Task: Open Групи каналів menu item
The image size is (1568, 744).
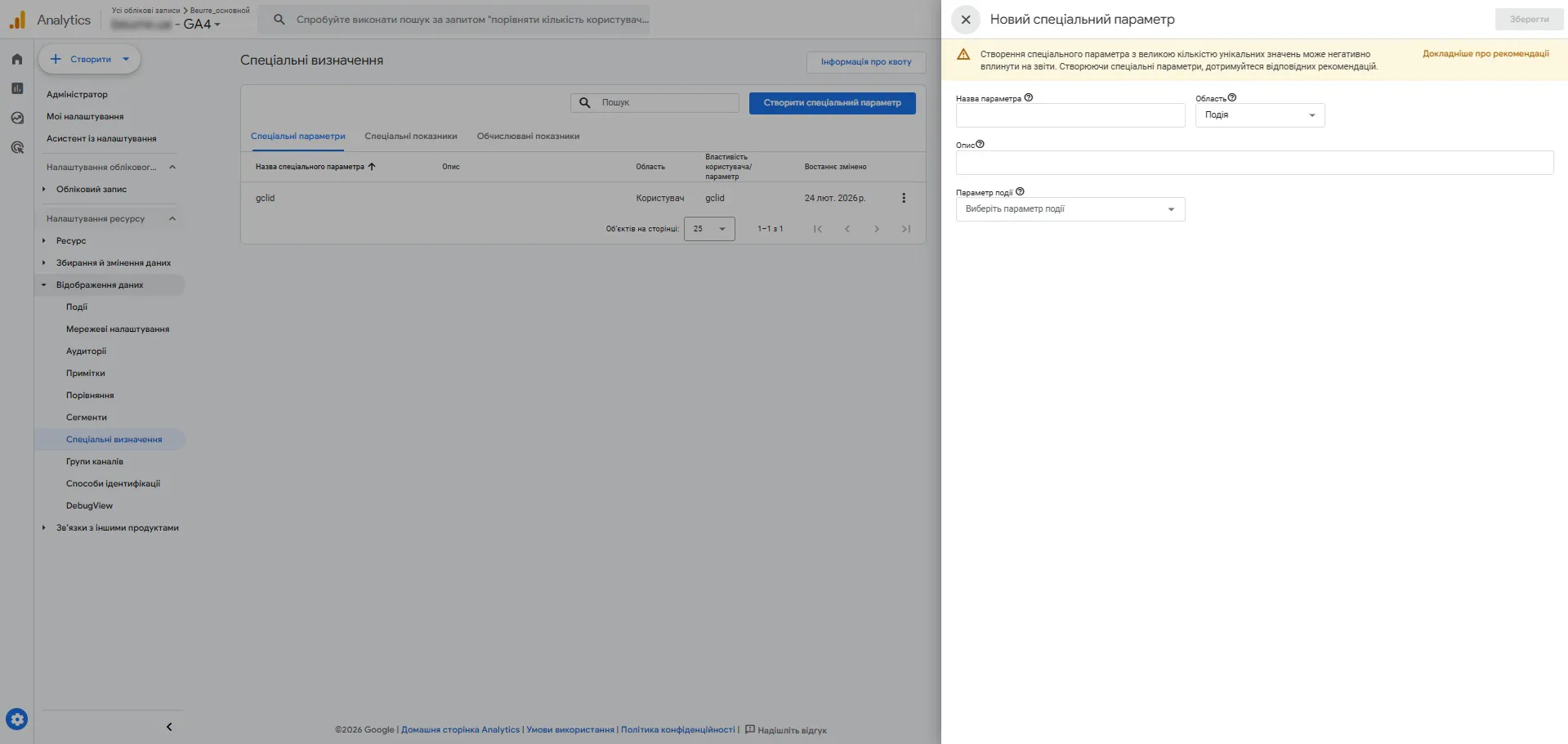Action: [95, 461]
